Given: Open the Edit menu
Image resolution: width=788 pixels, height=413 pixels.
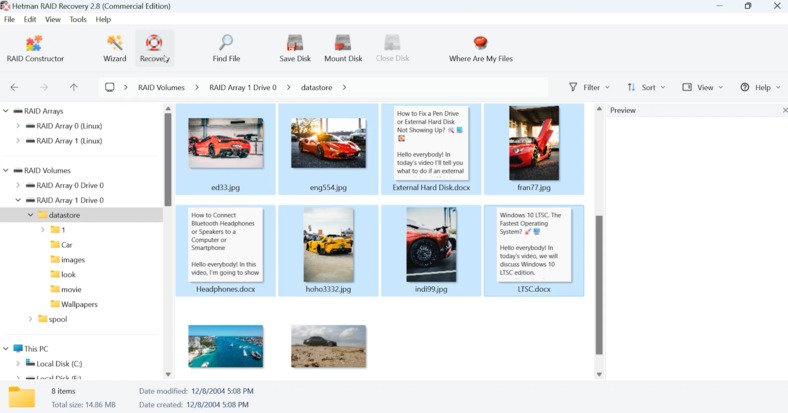Looking at the screenshot, I should click(30, 19).
